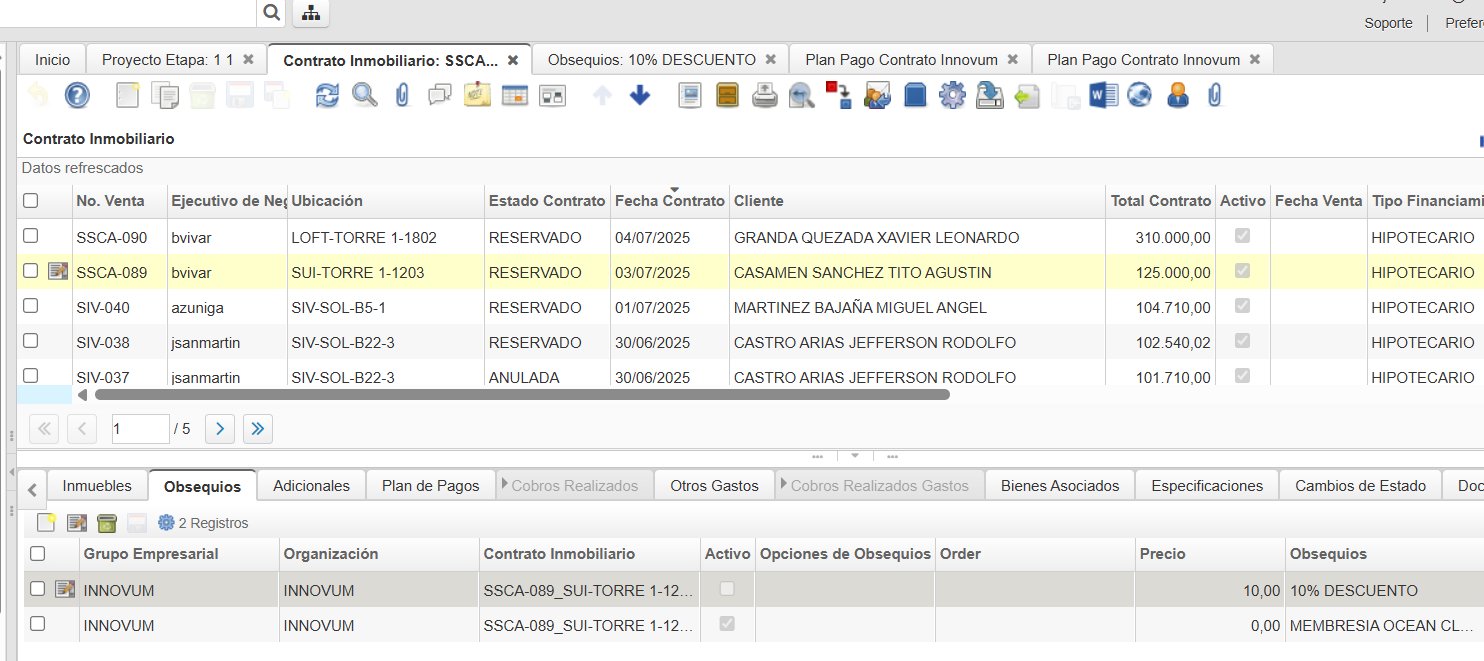Open the yellow sticky note icon
The width and height of the screenshot is (1484, 661).
(x=477, y=96)
